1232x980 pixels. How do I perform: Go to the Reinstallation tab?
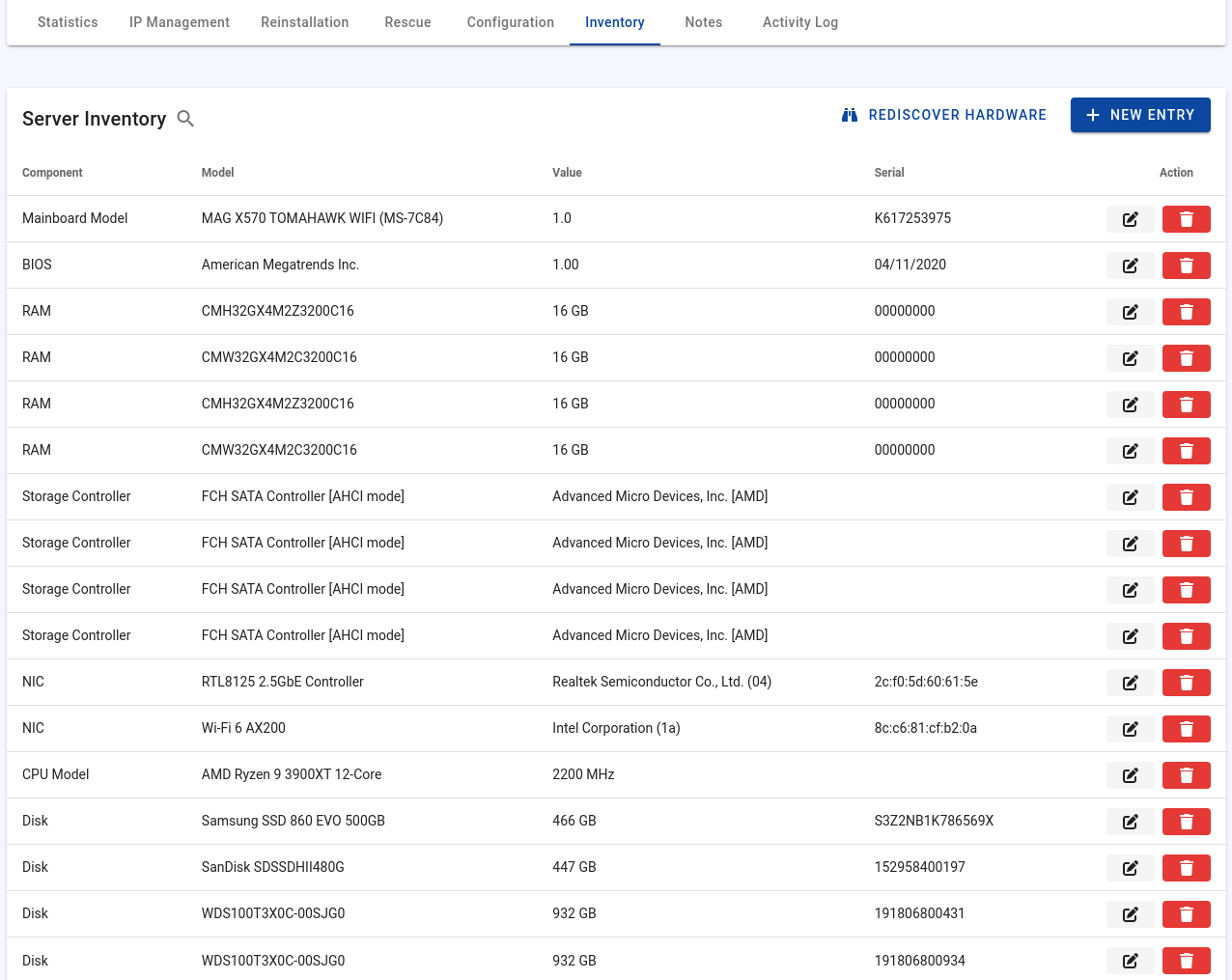point(305,22)
